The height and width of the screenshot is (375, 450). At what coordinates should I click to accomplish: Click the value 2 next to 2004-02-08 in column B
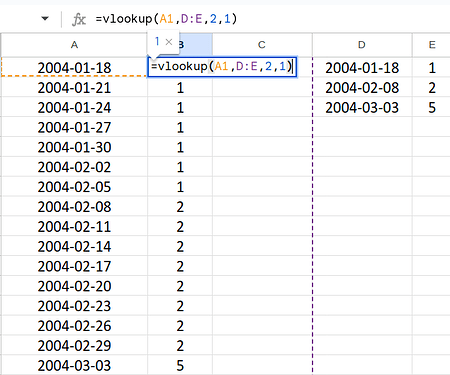click(180, 207)
